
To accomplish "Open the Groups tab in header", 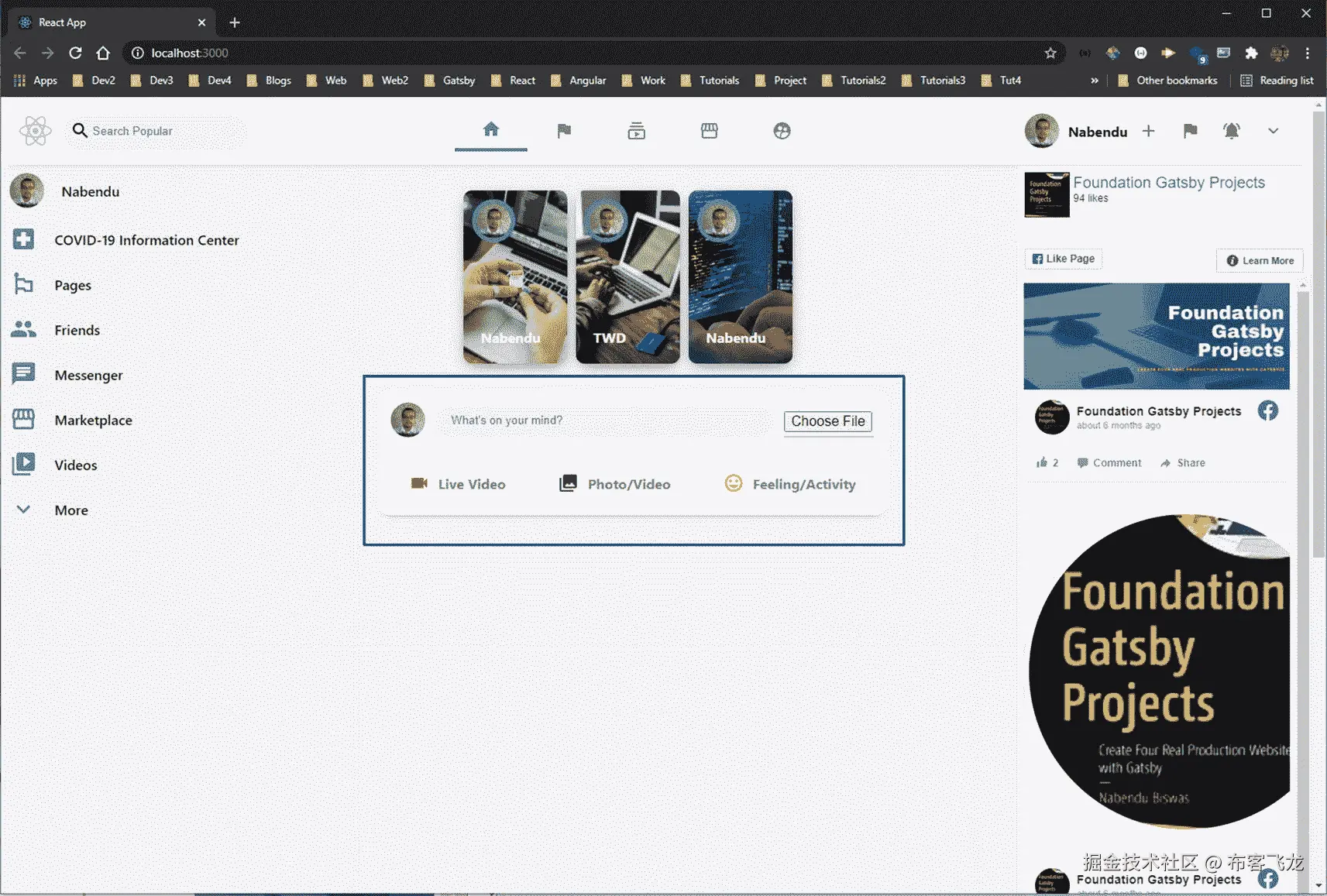I will [x=782, y=131].
